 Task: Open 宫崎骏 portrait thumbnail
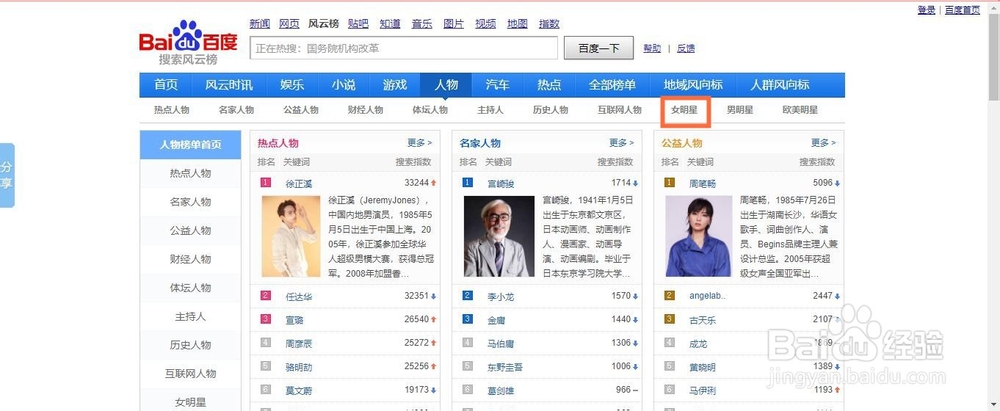499,236
